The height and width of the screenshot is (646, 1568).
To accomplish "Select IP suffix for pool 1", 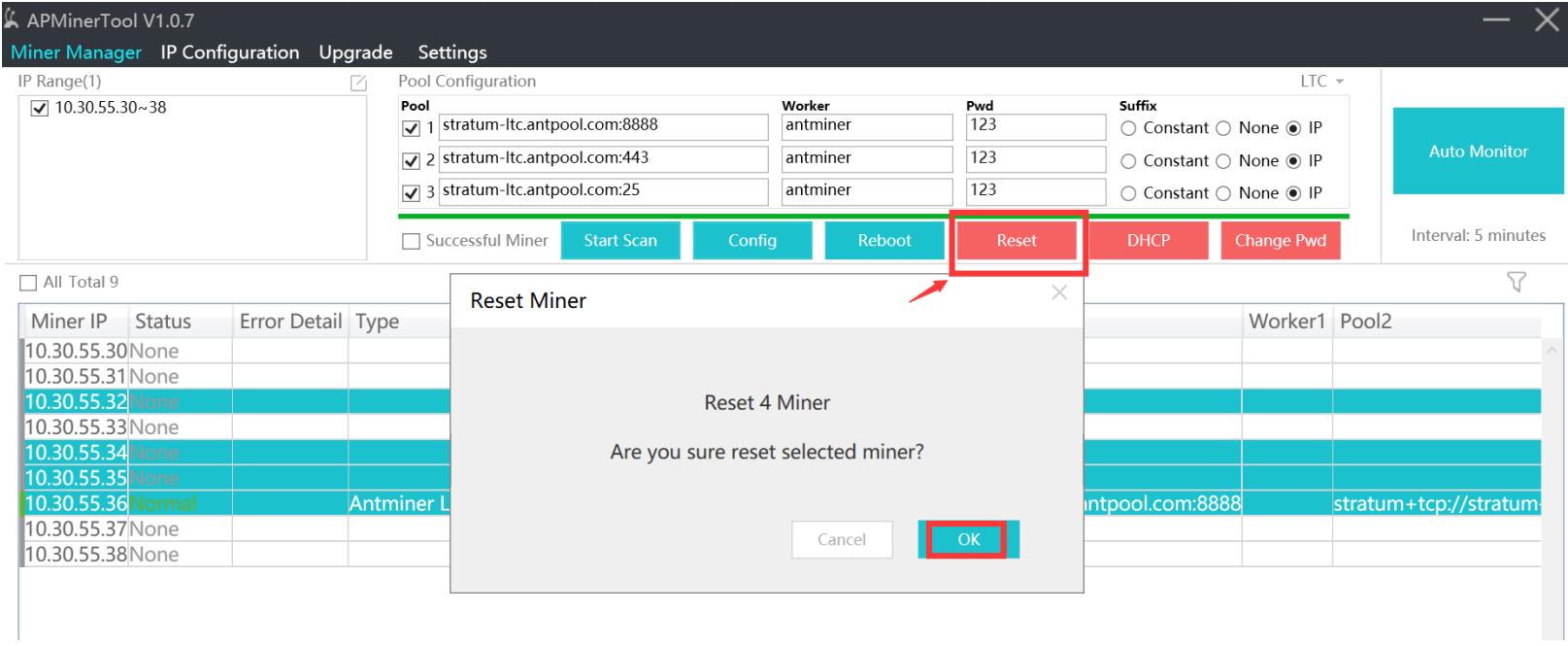I will (1293, 128).
